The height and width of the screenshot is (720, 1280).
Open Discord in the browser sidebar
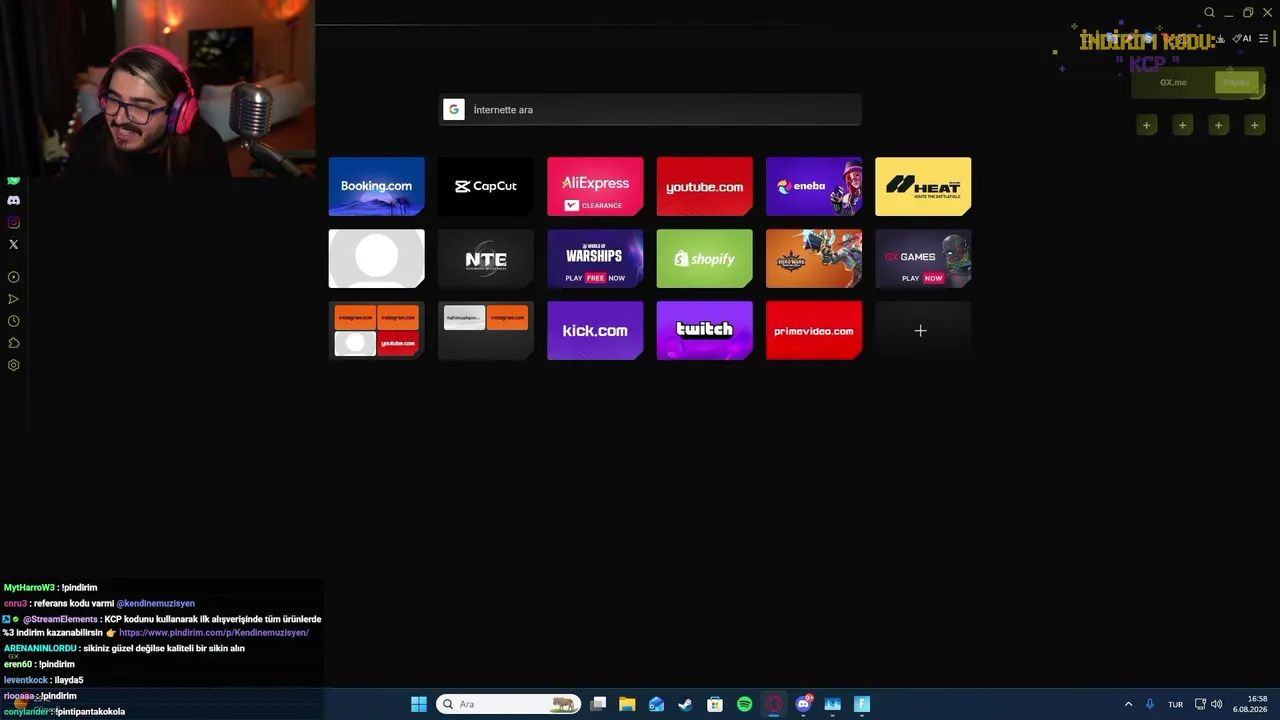pyautogui.click(x=13, y=201)
